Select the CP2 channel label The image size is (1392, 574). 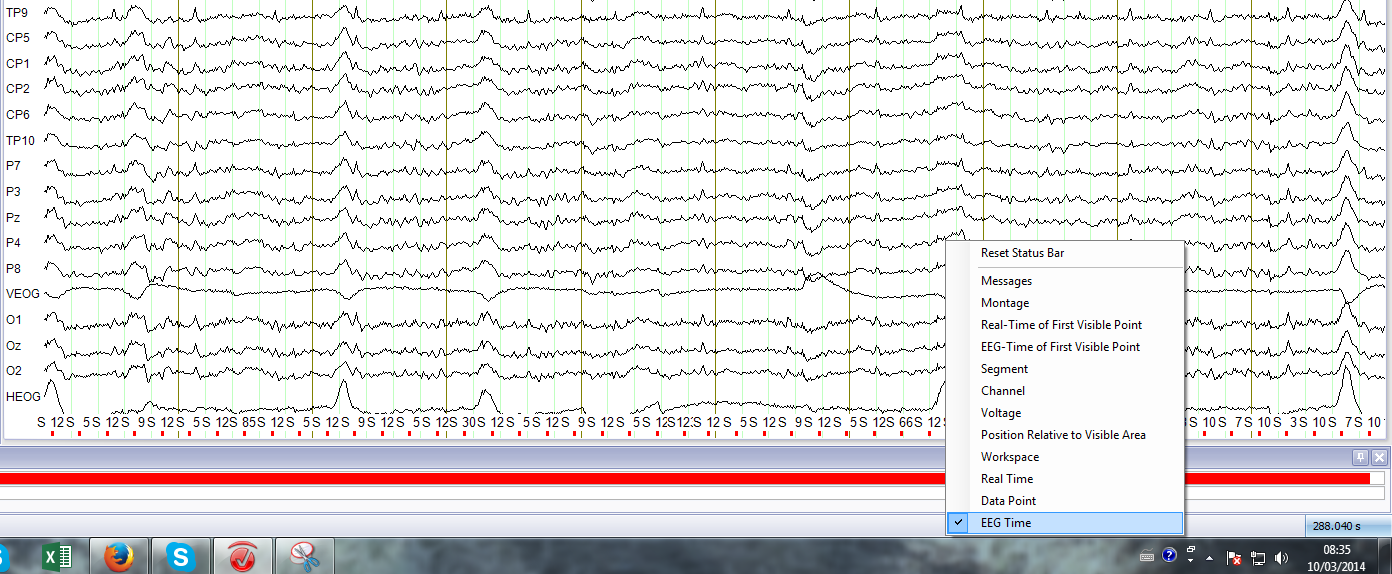(x=17, y=88)
